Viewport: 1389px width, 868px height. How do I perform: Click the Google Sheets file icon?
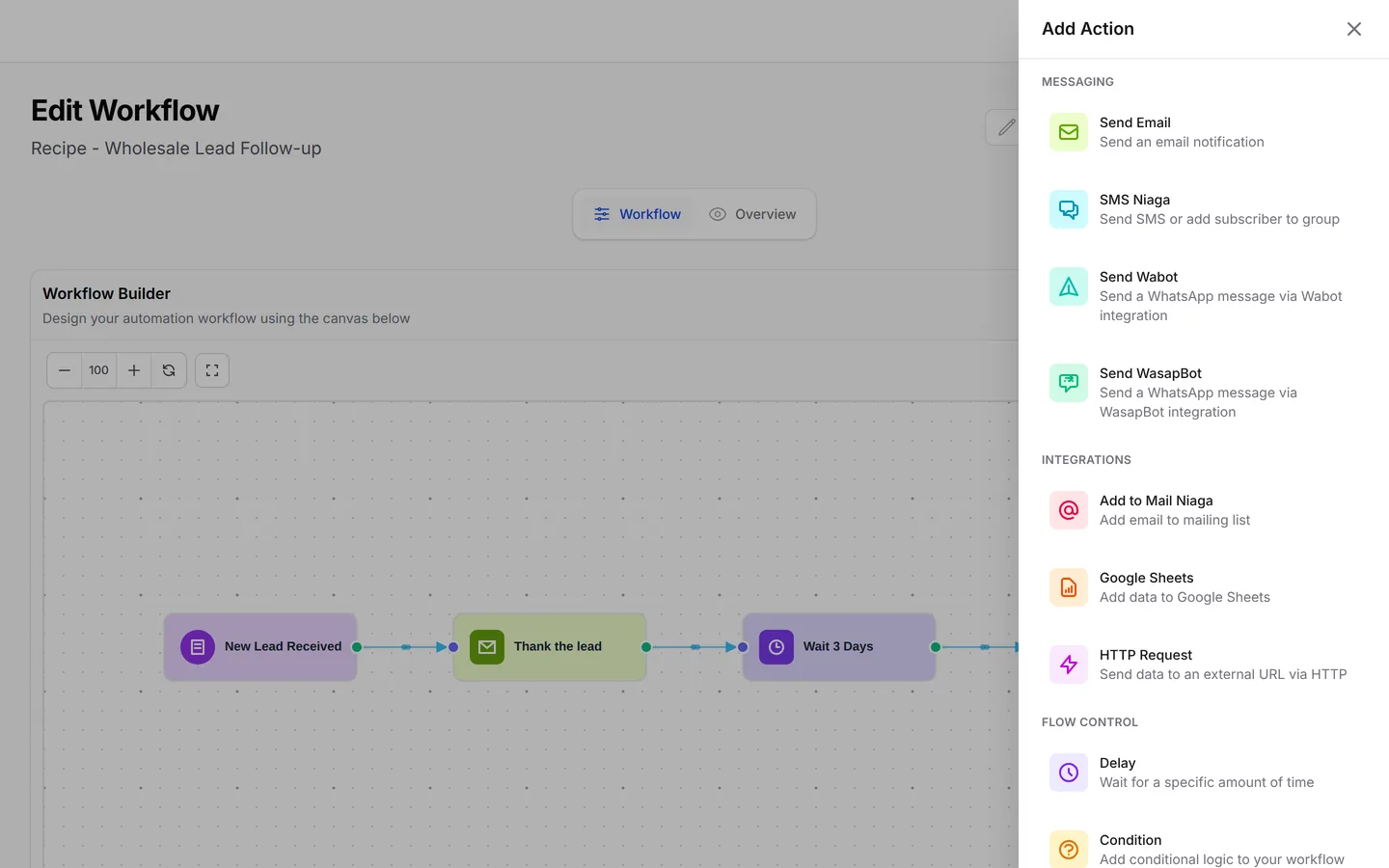coord(1069,587)
